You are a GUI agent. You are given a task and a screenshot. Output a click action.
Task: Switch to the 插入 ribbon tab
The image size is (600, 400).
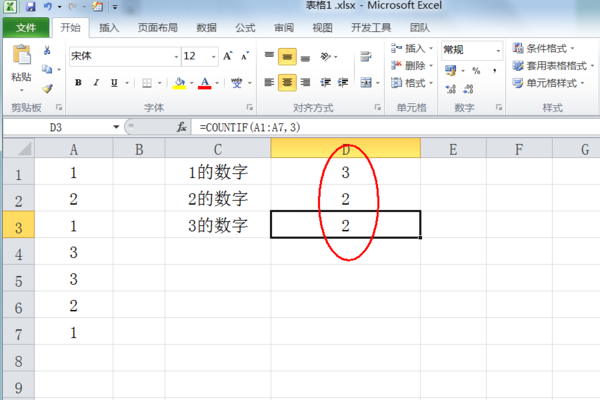pyautogui.click(x=109, y=28)
